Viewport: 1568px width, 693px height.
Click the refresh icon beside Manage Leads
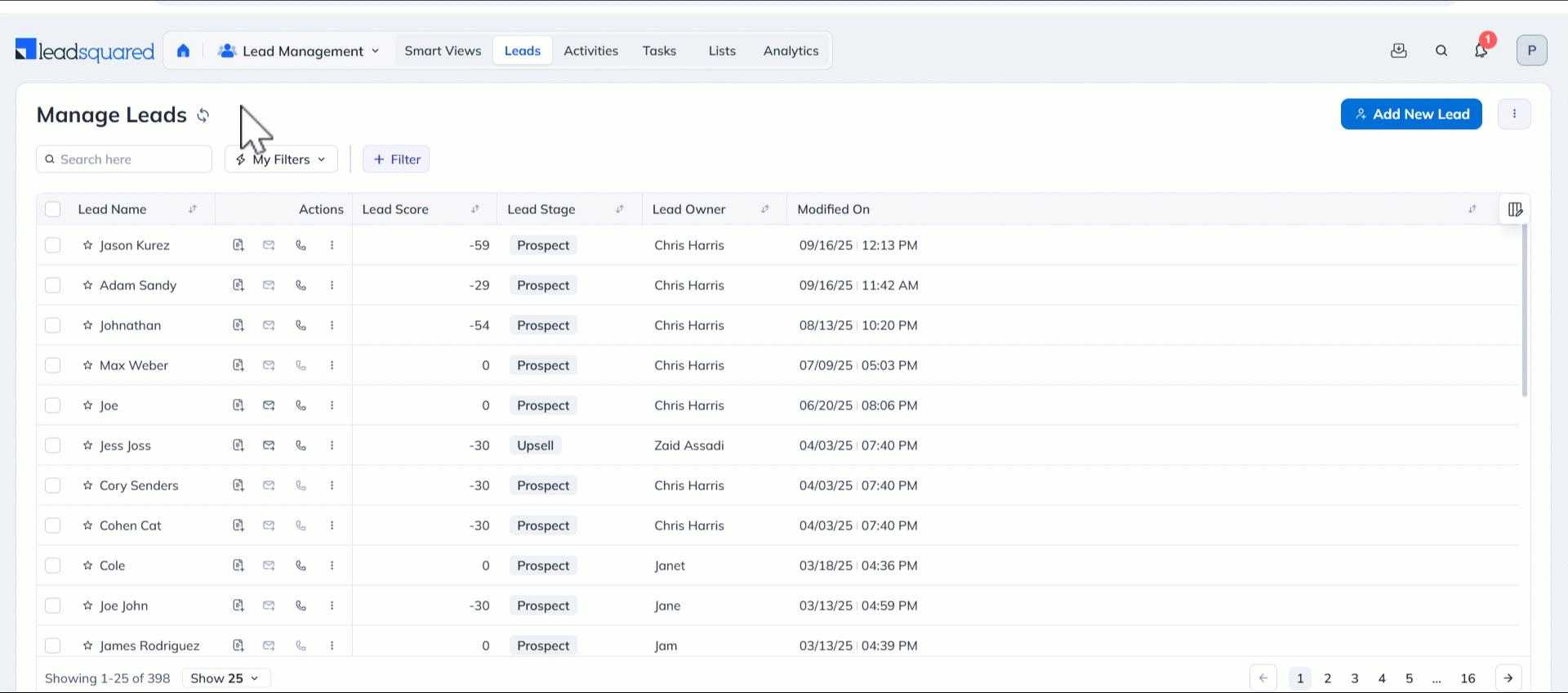(x=203, y=115)
